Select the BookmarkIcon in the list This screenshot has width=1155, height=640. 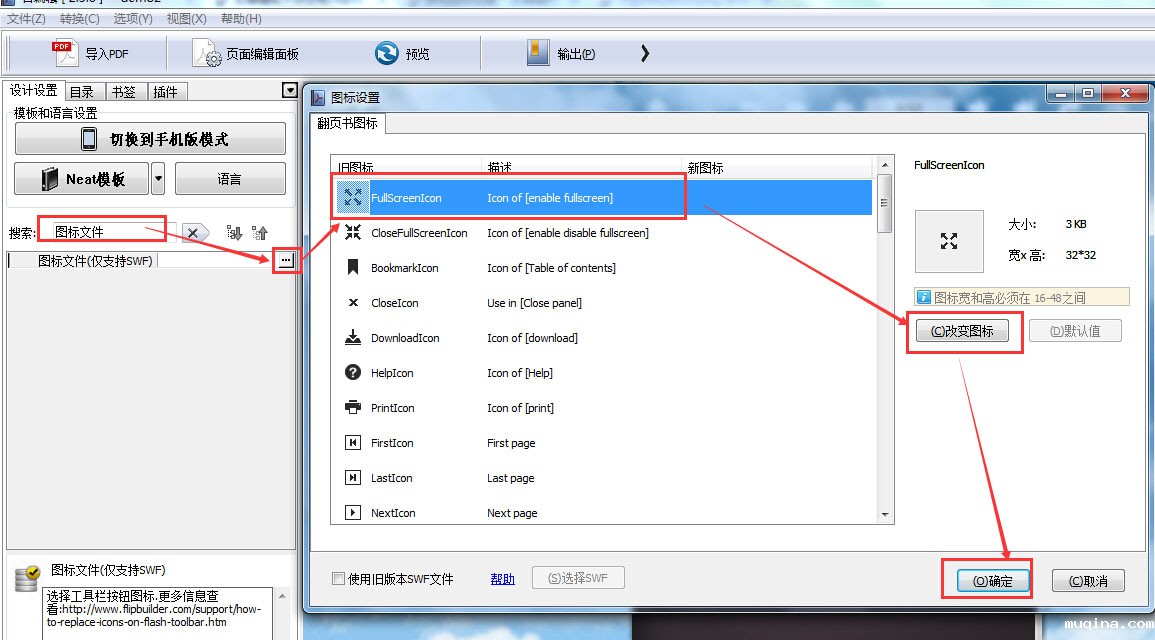coord(353,268)
